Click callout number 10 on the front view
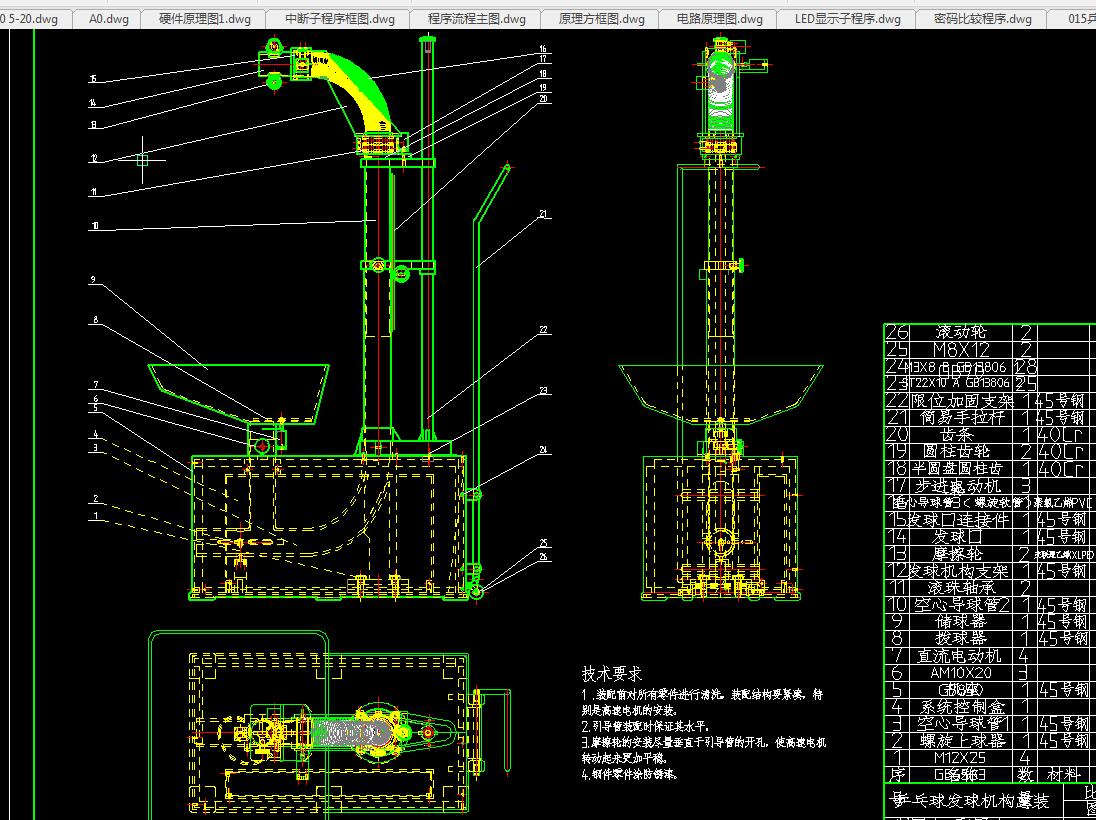The image size is (1096, 820). 94,226
